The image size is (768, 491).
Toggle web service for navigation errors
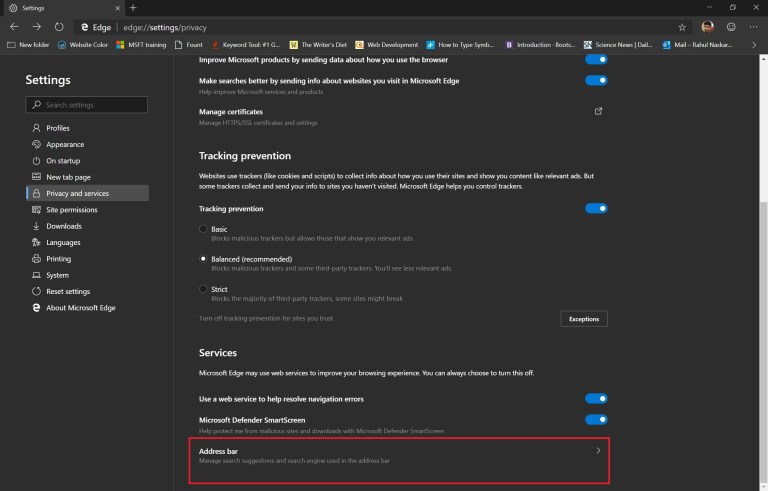pos(596,398)
